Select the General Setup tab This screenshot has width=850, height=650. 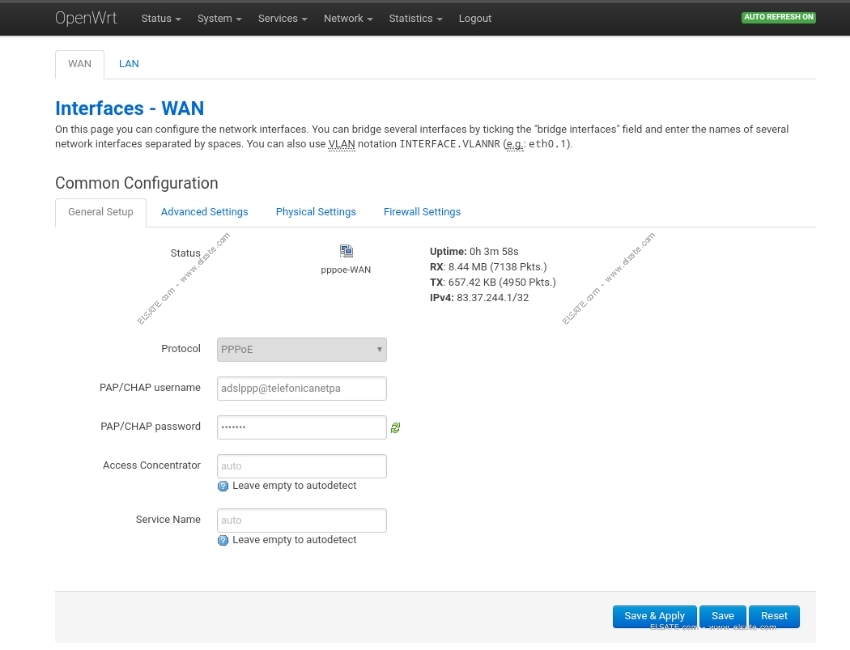click(x=101, y=212)
